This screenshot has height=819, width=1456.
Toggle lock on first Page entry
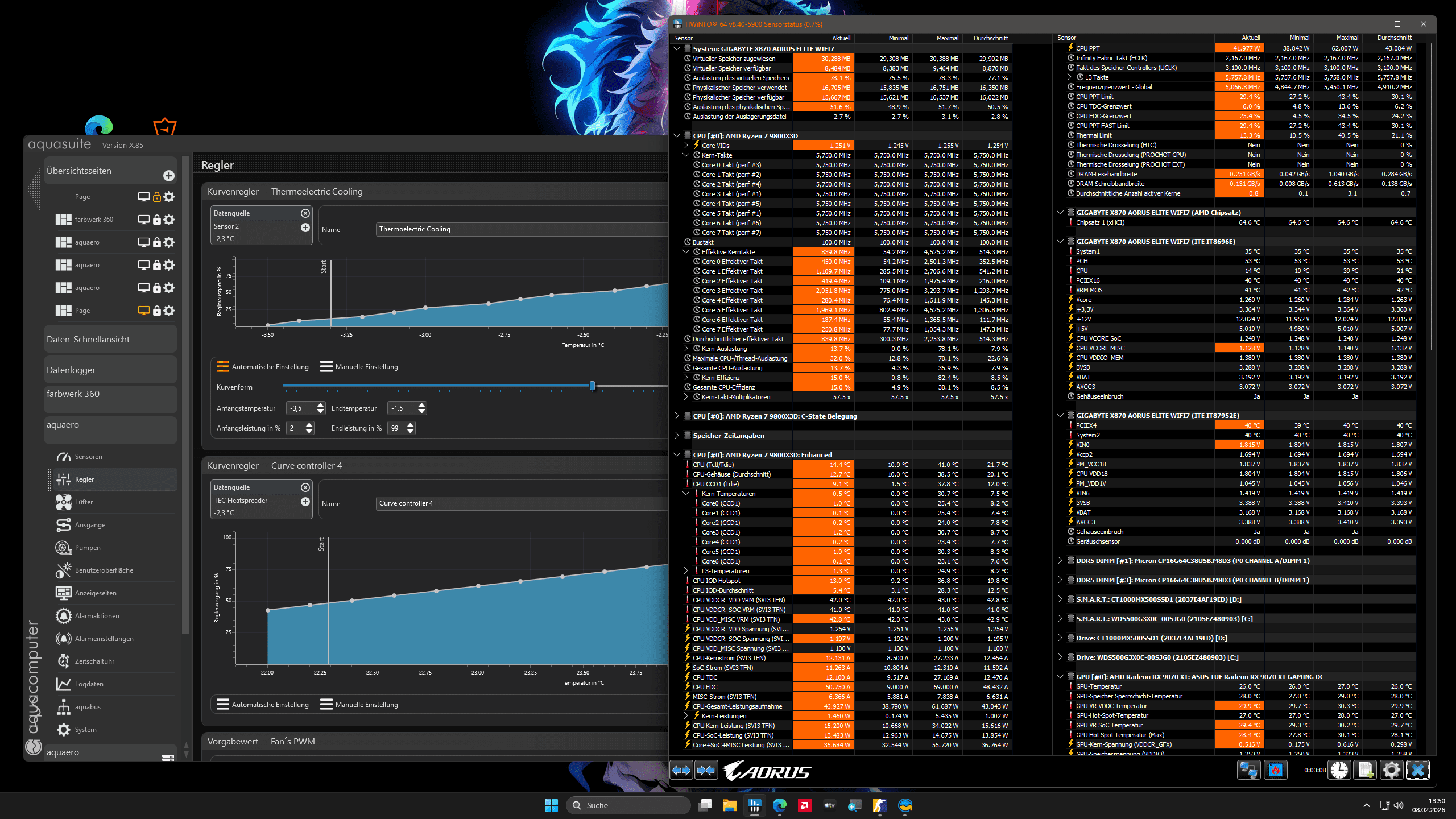pyautogui.click(x=157, y=197)
